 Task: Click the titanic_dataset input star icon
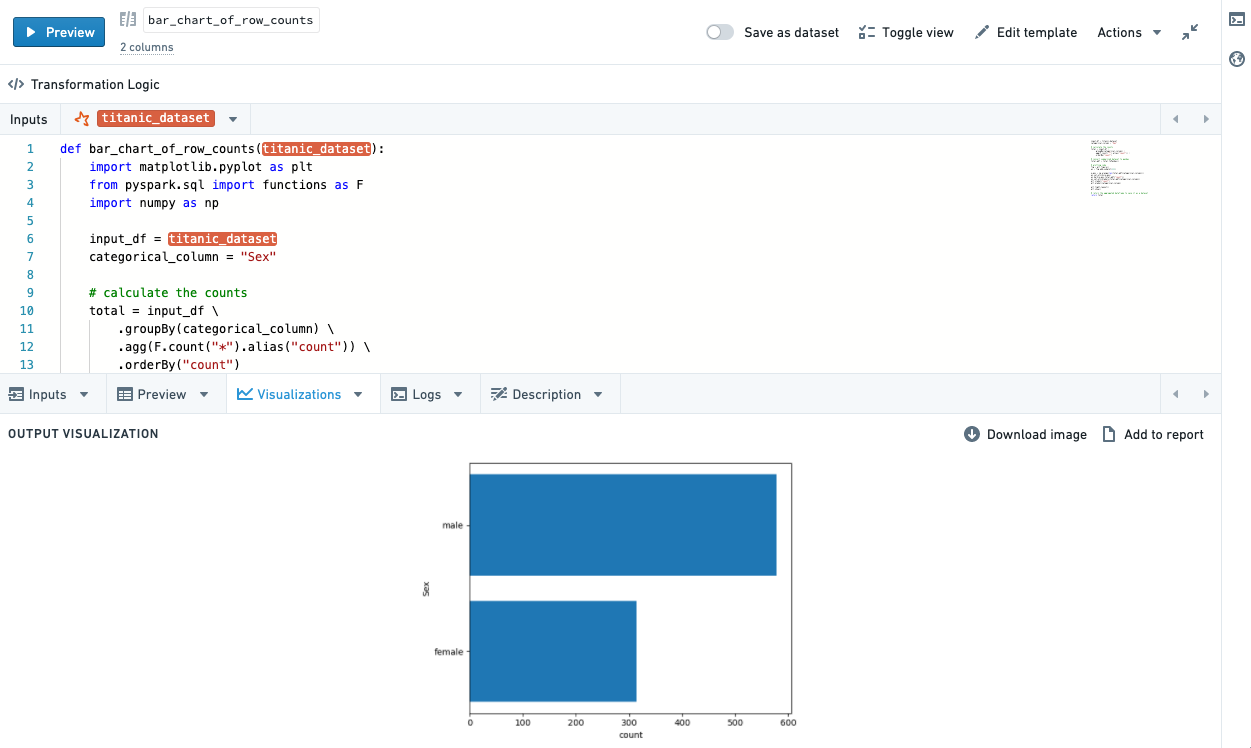[x=82, y=118]
